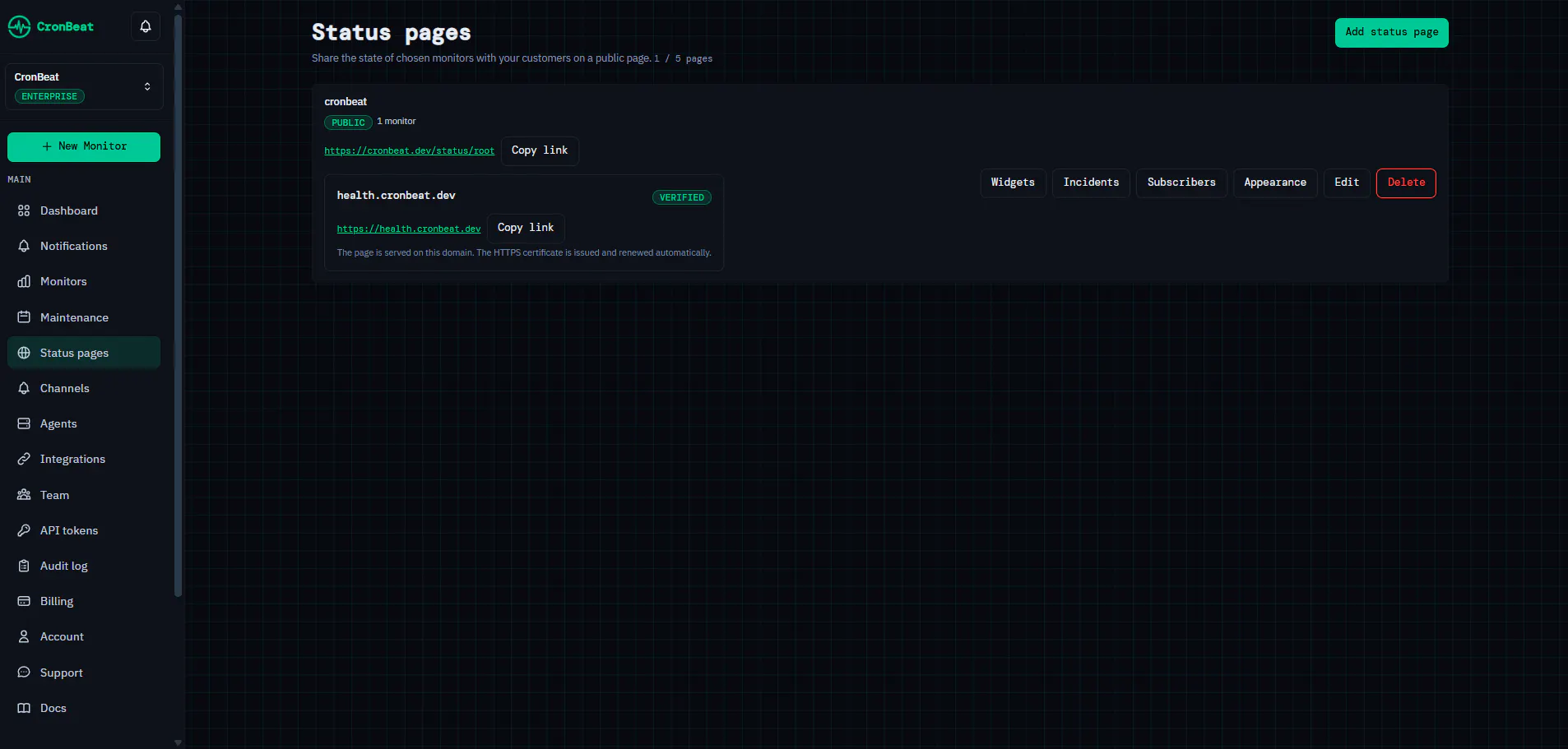Open Incidents for cronbeat status page
The height and width of the screenshot is (749, 1568).
pos(1091,183)
